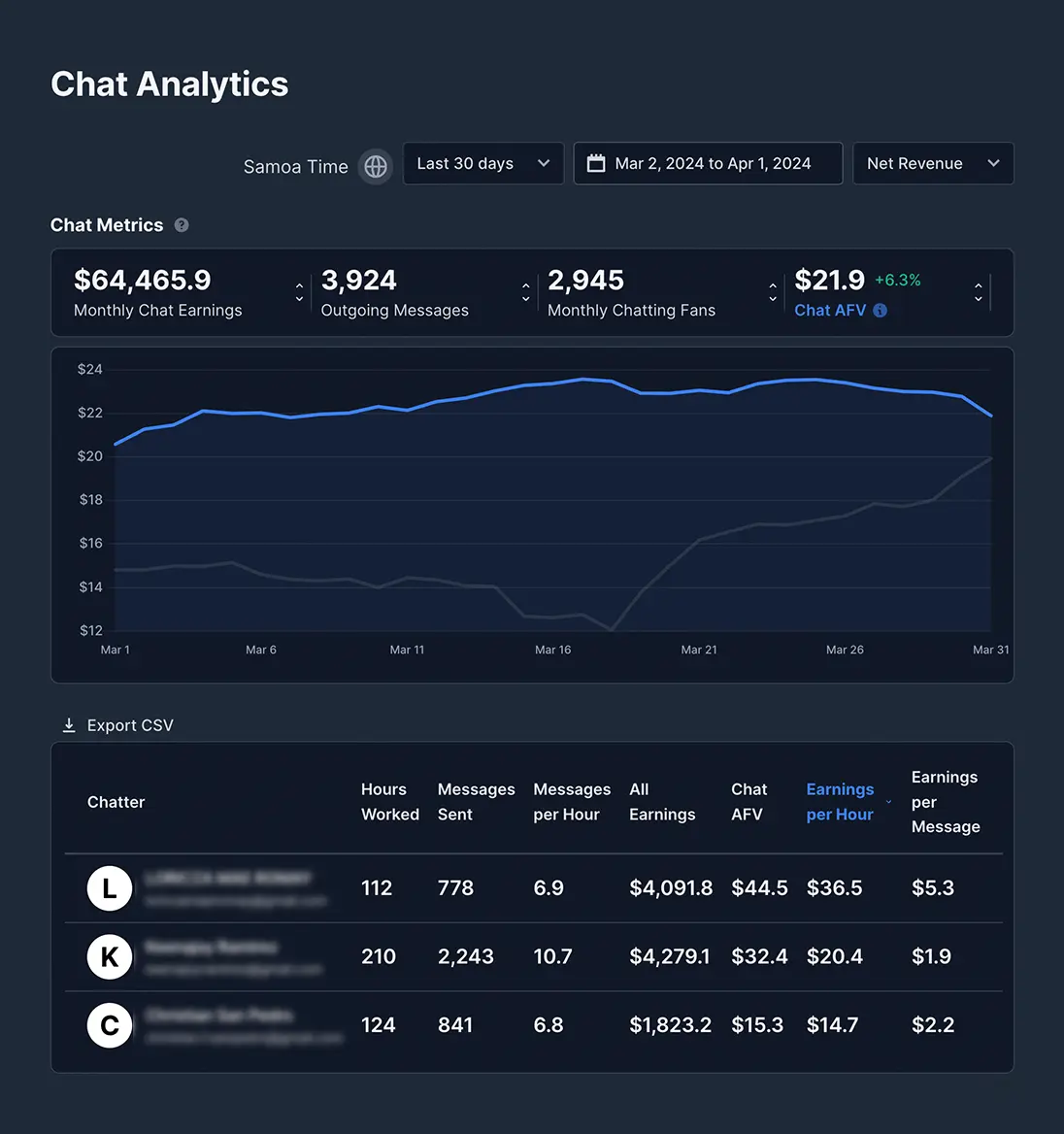
Task: Click the sort chevron next to Earnings per Hour
Action: tap(888, 803)
